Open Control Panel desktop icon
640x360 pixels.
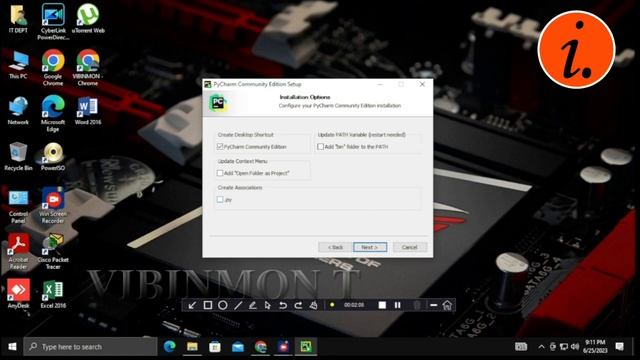(x=18, y=206)
